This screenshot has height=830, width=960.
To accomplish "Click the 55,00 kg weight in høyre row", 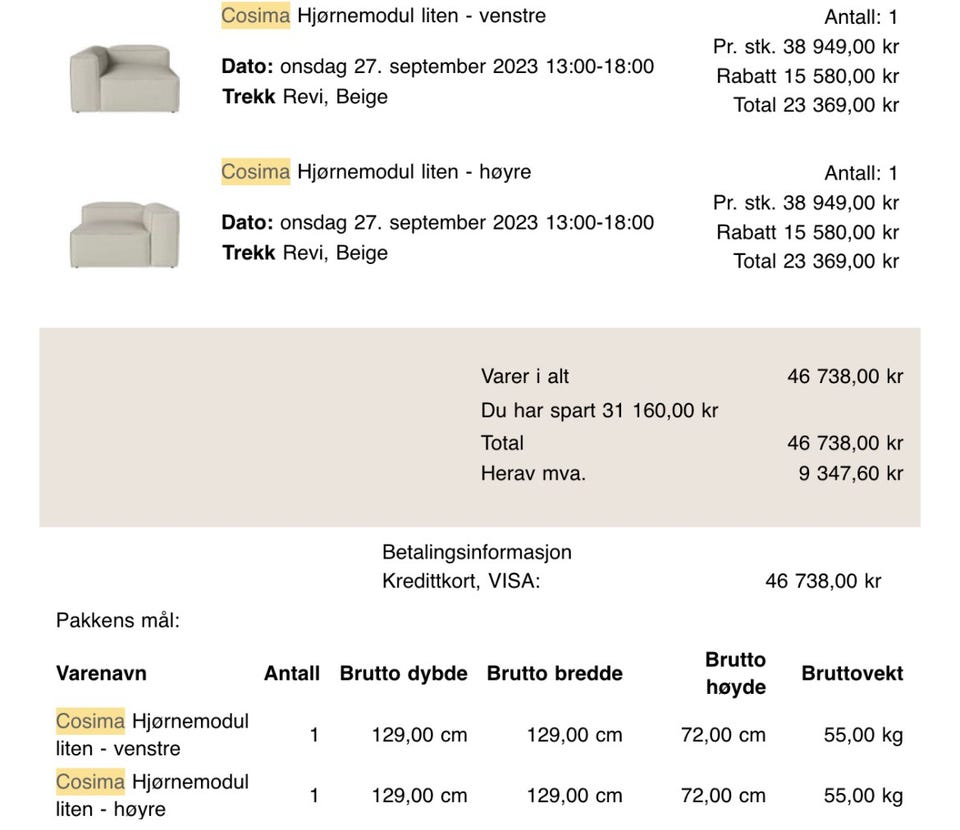I will point(863,795).
